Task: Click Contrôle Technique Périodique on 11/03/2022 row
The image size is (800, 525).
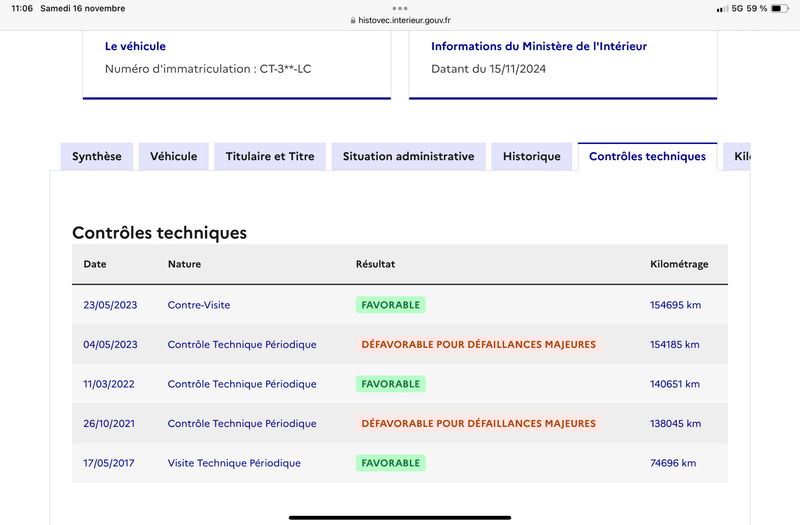Action: 242,384
